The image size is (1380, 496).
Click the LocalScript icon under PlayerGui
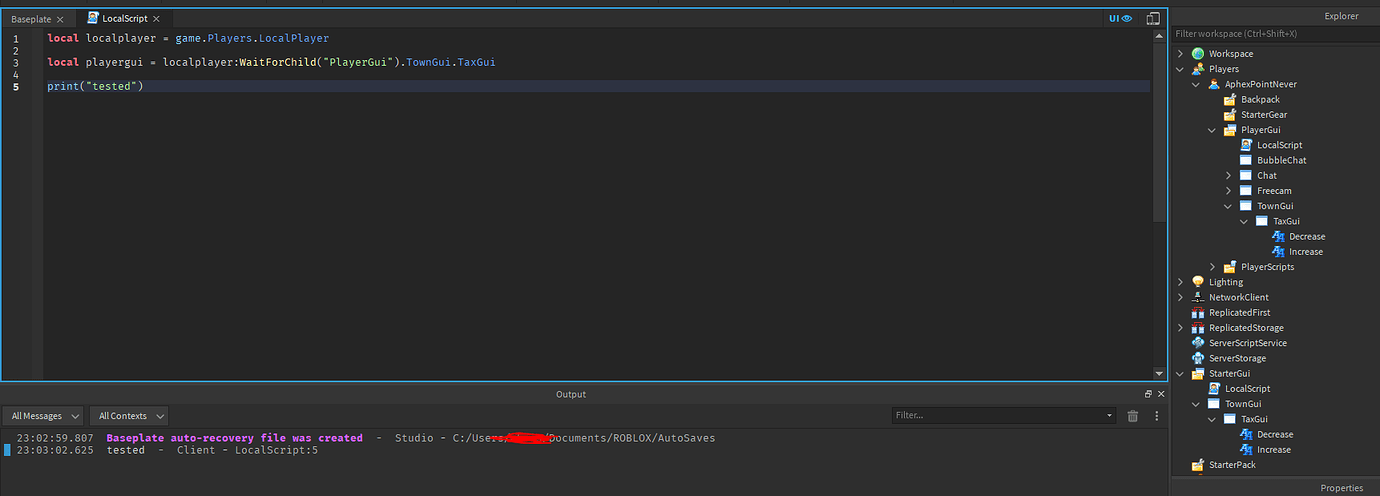(1246, 145)
